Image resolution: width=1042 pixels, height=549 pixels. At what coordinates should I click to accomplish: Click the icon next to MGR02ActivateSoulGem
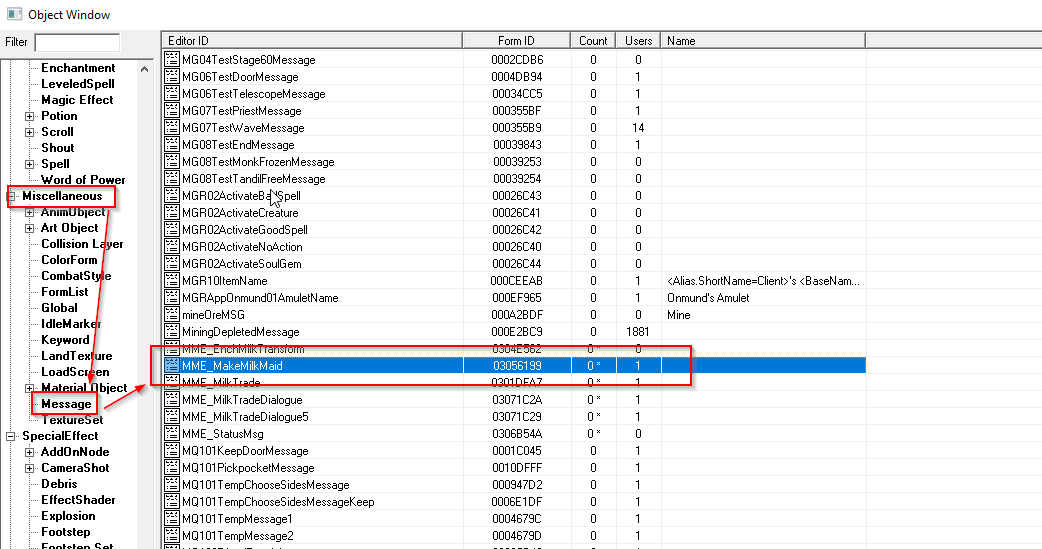tap(172, 263)
